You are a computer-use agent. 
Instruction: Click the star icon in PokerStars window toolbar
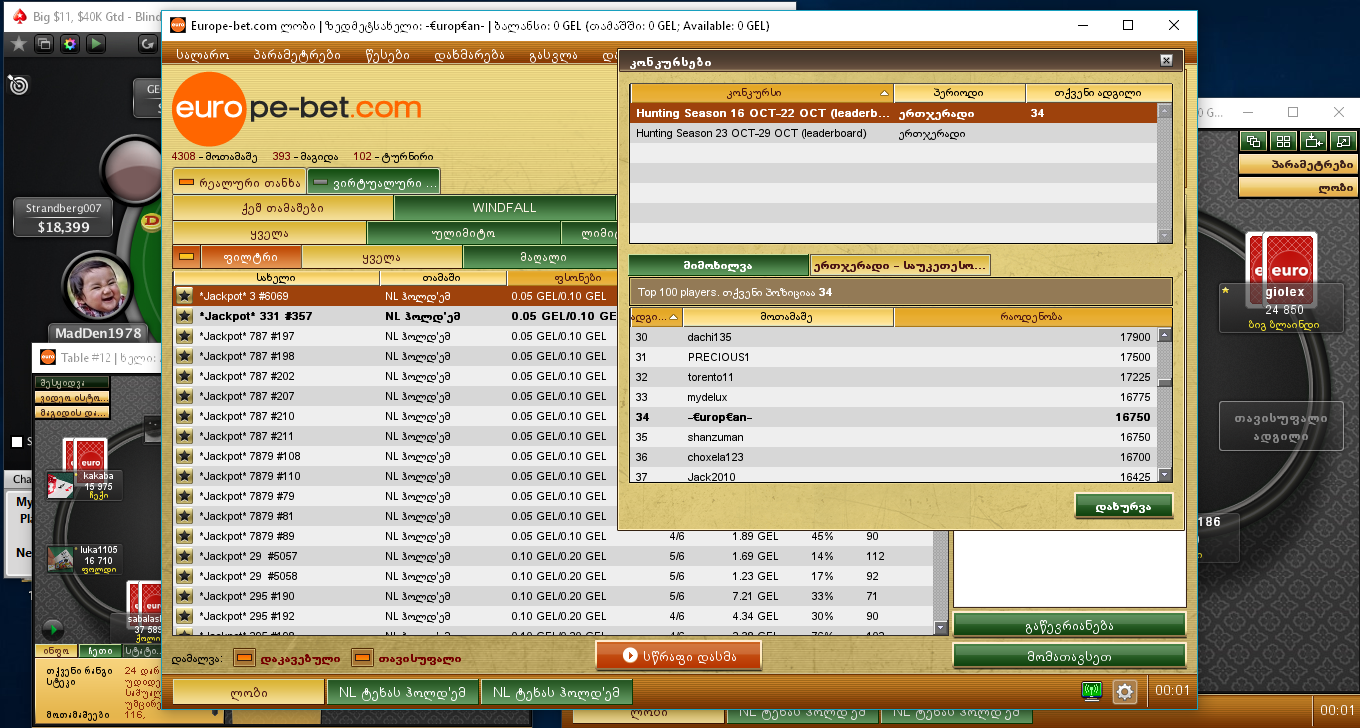19,44
